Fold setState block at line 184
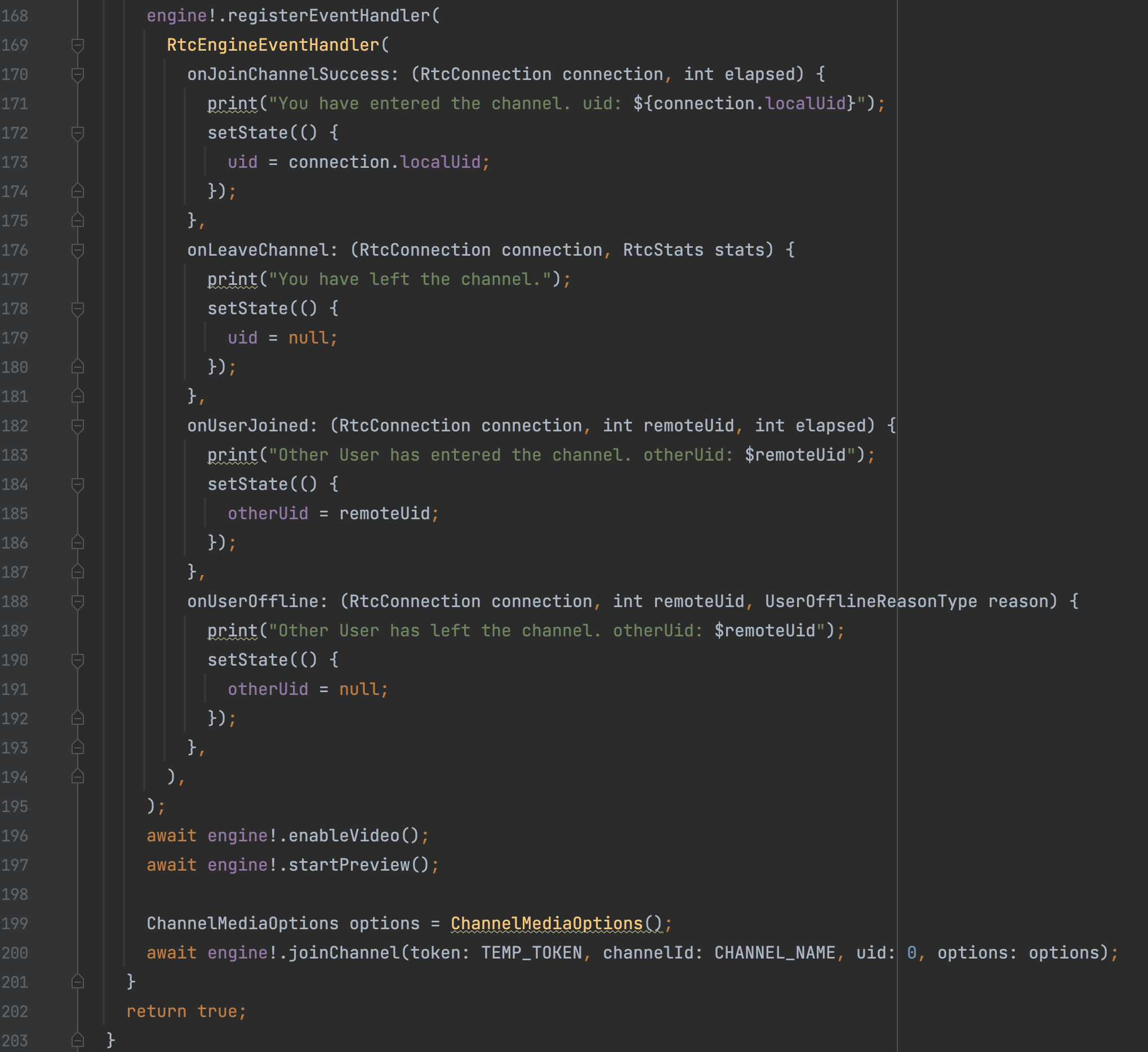The width and height of the screenshot is (1148, 1052). point(78,484)
